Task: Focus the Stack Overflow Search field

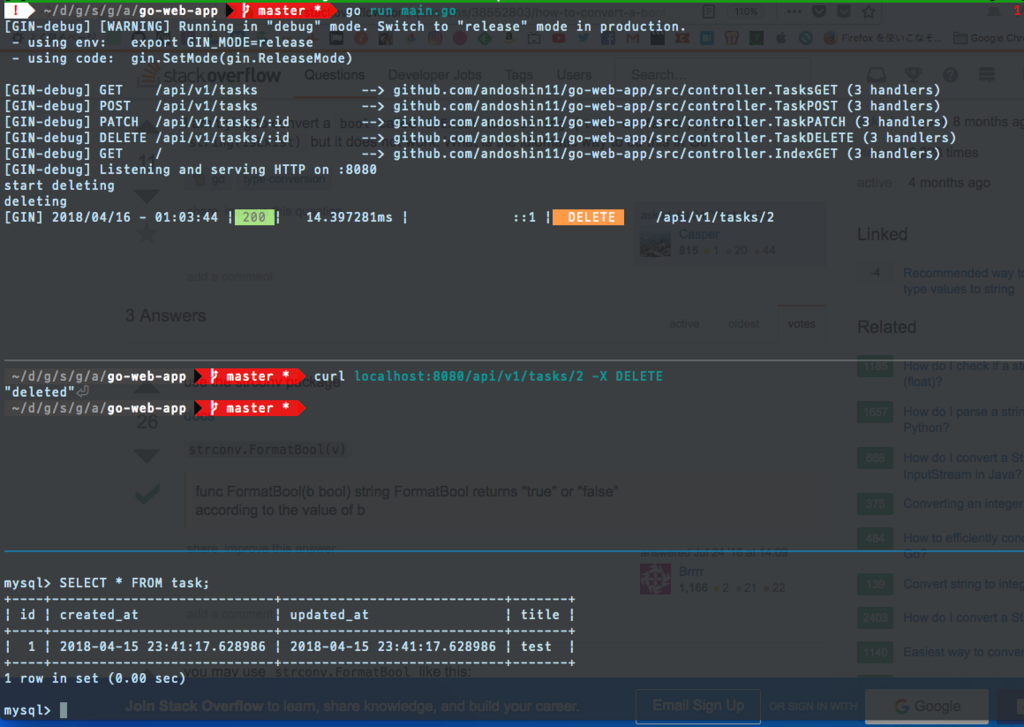Action: click(x=712, y=74)
